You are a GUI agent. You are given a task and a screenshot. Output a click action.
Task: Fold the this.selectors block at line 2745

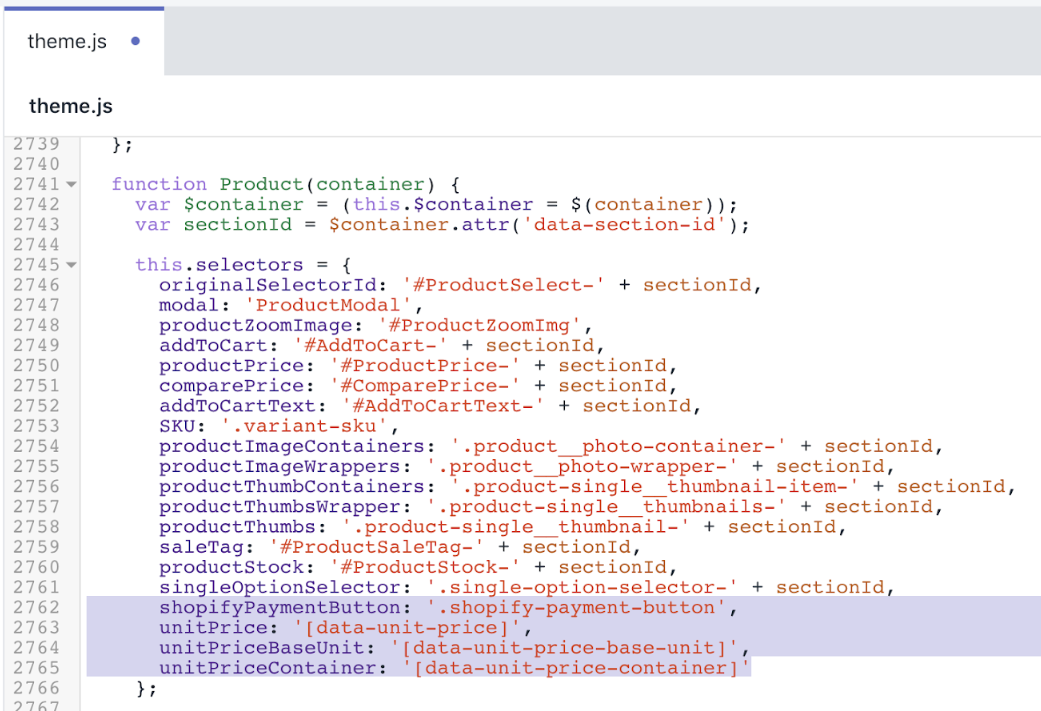pos(71,265)
